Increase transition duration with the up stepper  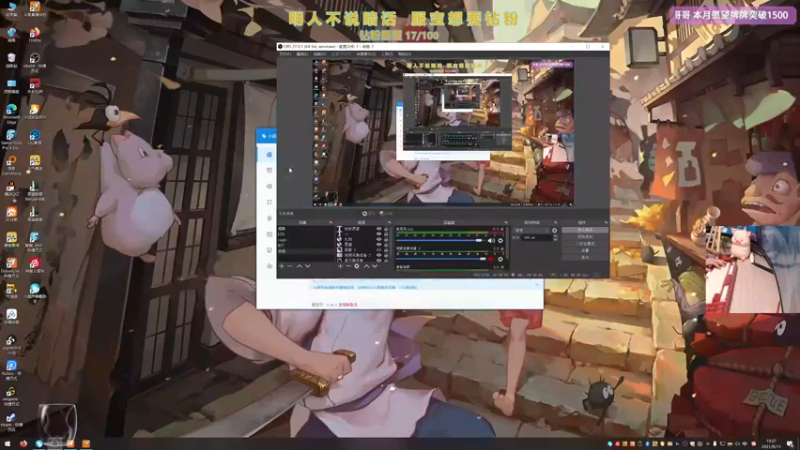(556, 236)
